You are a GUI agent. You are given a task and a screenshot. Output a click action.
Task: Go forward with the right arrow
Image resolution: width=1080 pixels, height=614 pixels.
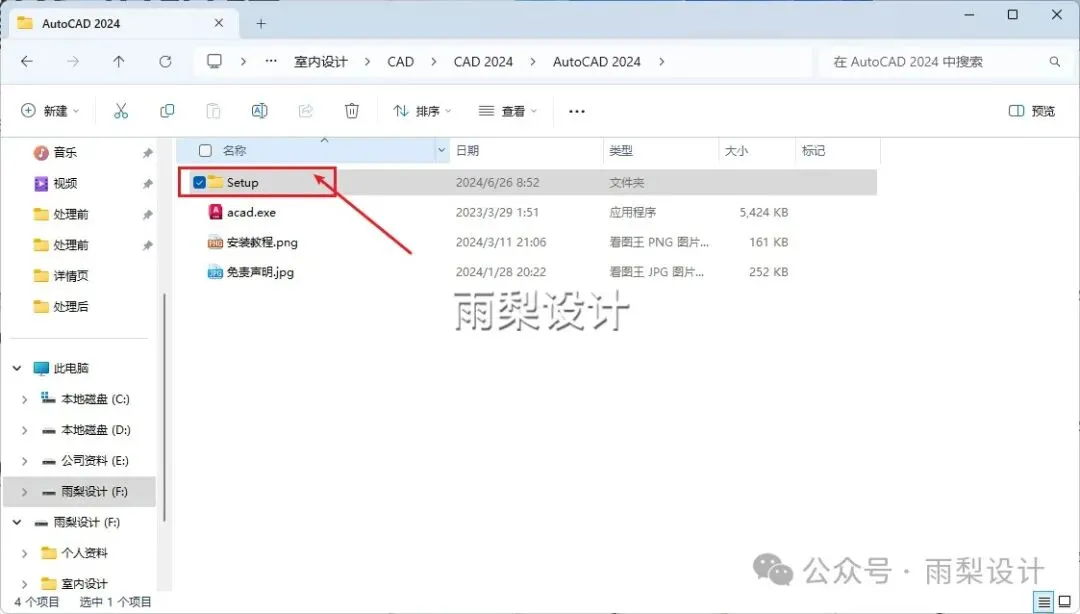pos(73,61)
